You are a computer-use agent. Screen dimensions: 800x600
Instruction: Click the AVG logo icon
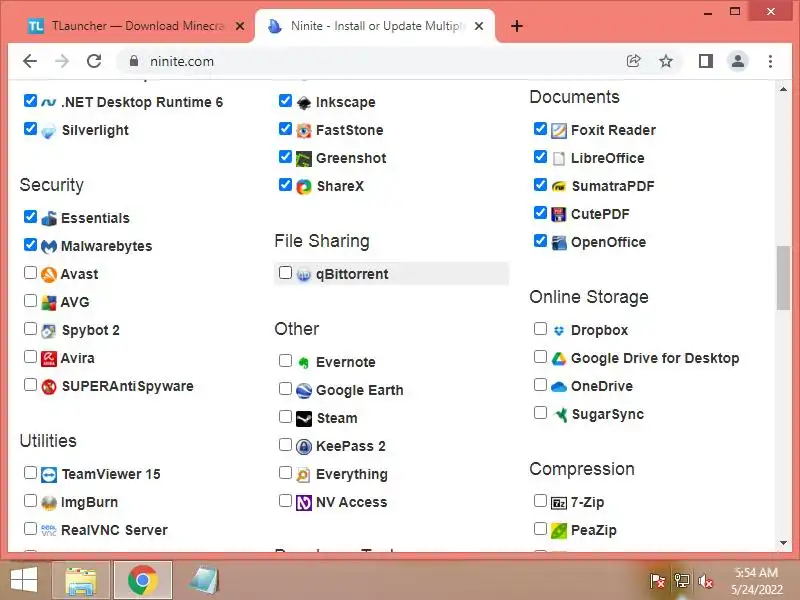[49, 303]
